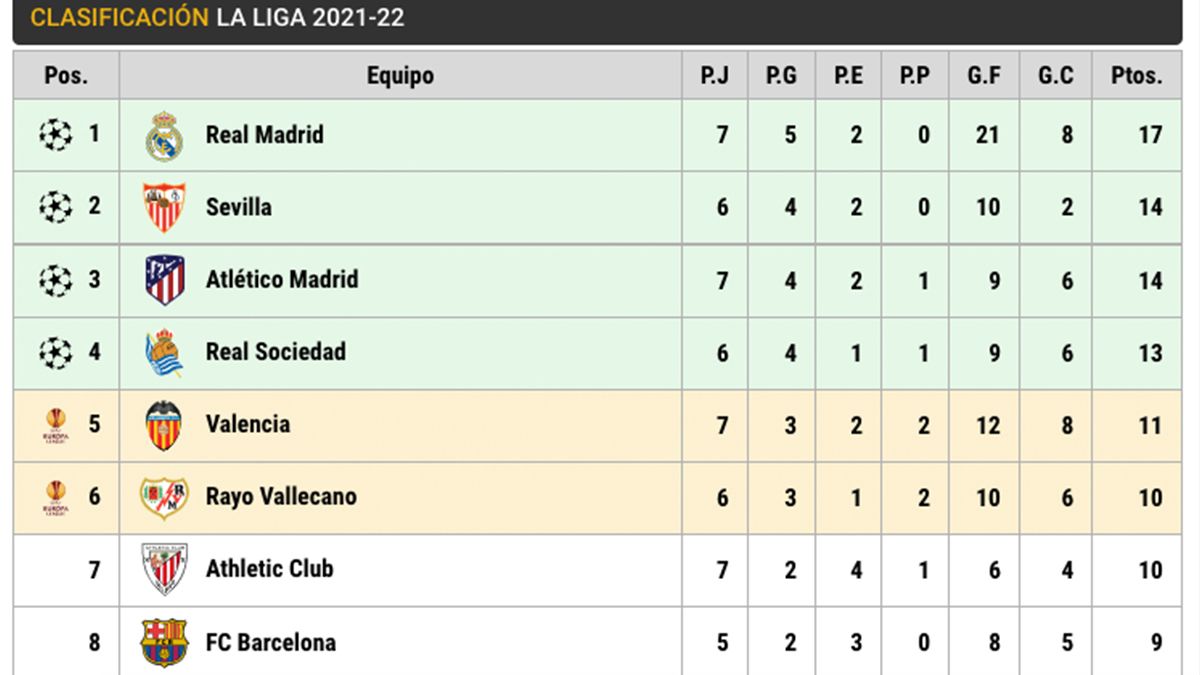The image size is (1200, 675).
Task: Click the Champions League icon beside position 1
Action: click(56, 134)
